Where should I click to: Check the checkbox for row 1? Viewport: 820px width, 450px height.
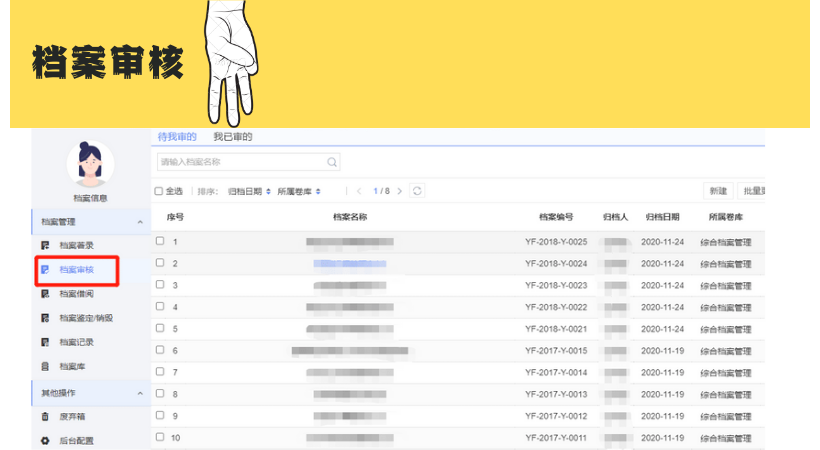160,241
